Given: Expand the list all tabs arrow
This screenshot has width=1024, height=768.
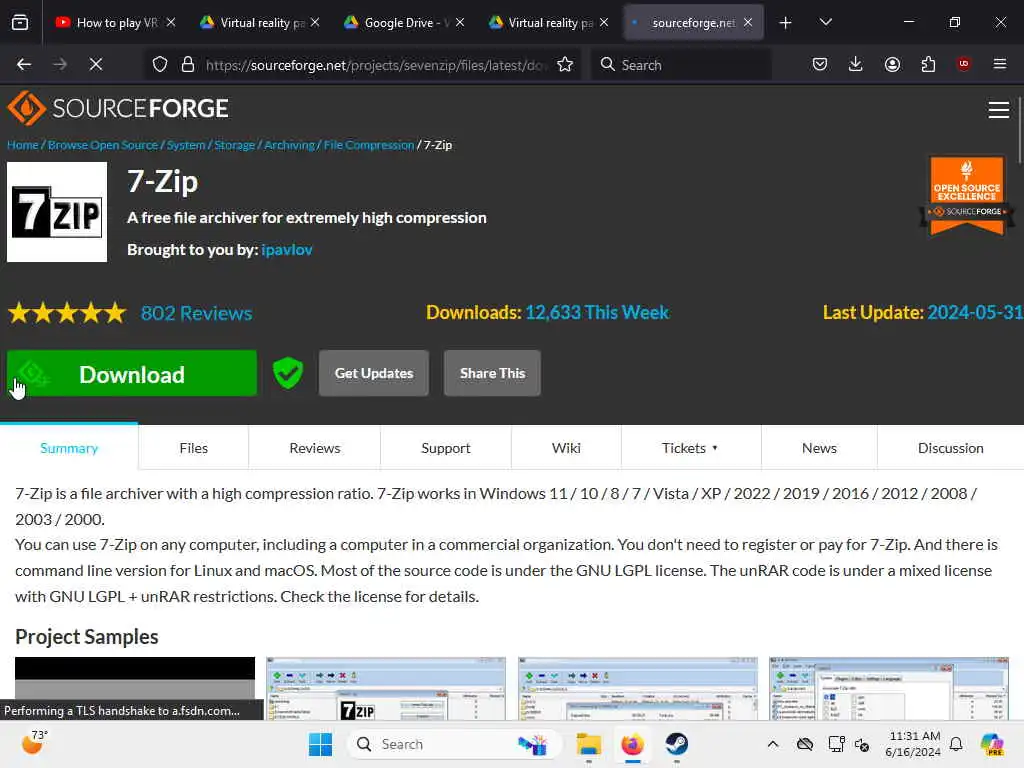Looking at the screenshot, I should (x=825, y=22).
